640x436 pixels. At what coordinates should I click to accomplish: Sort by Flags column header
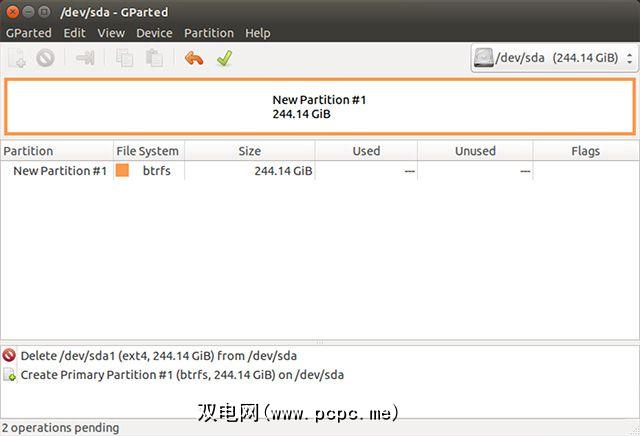coord(586,151)
